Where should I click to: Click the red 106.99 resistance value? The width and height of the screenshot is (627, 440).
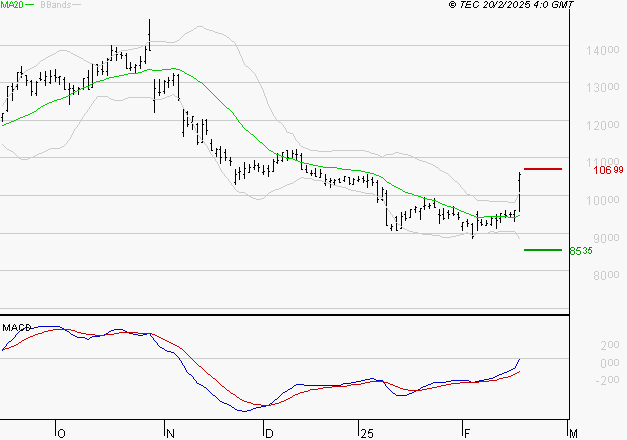608,170
